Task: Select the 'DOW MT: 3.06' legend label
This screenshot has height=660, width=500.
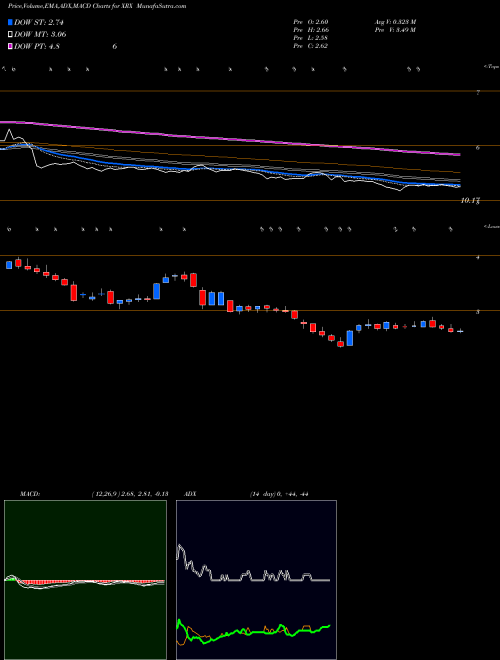Action: (40, 35)
